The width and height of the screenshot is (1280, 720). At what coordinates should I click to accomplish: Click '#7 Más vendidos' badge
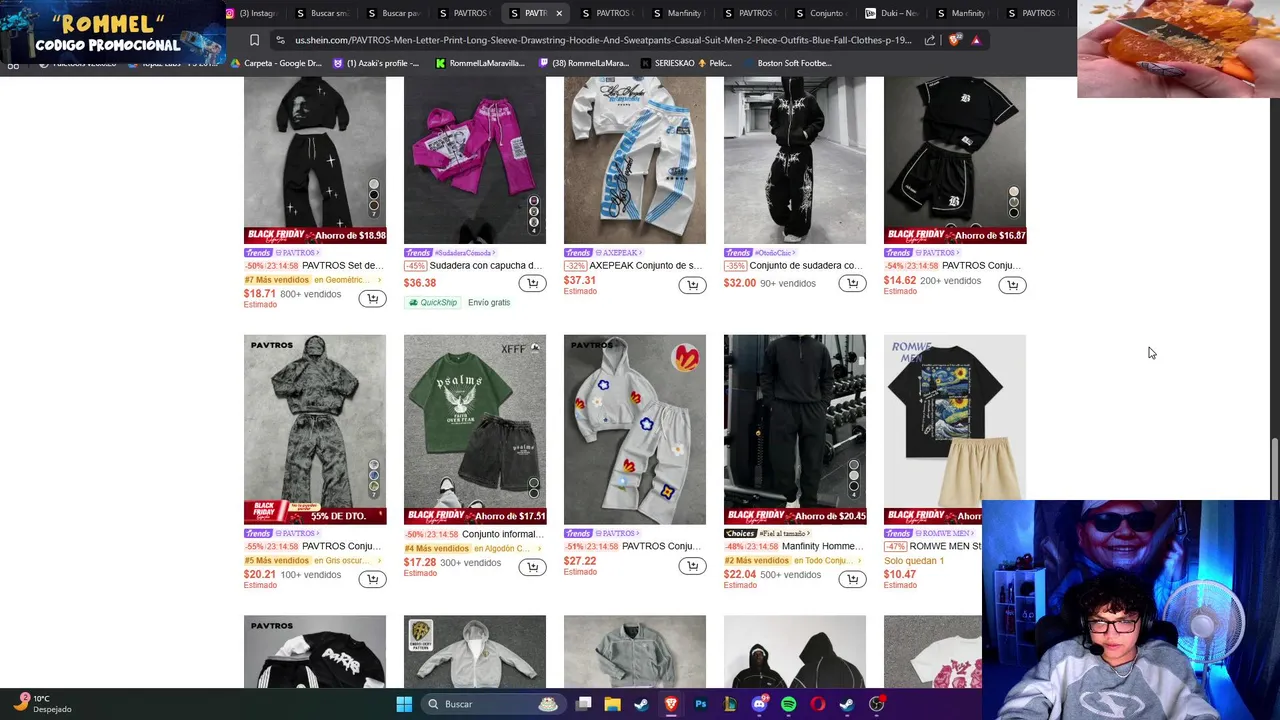tap(277, 280)
